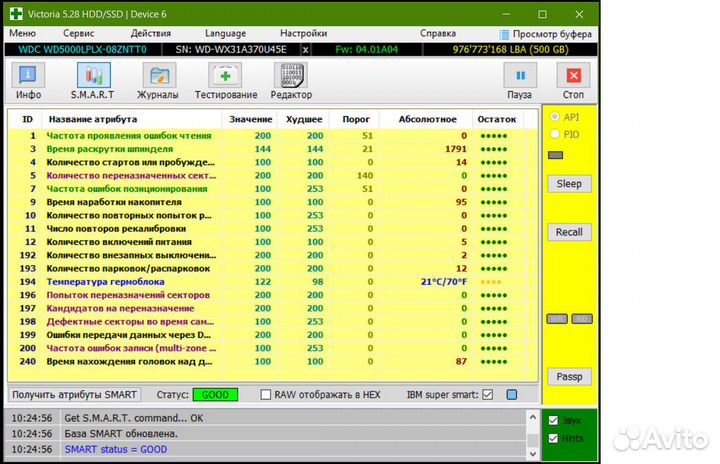Select row Частота ошибок позиционирования

pyautogui.click(x=273, y=189)
